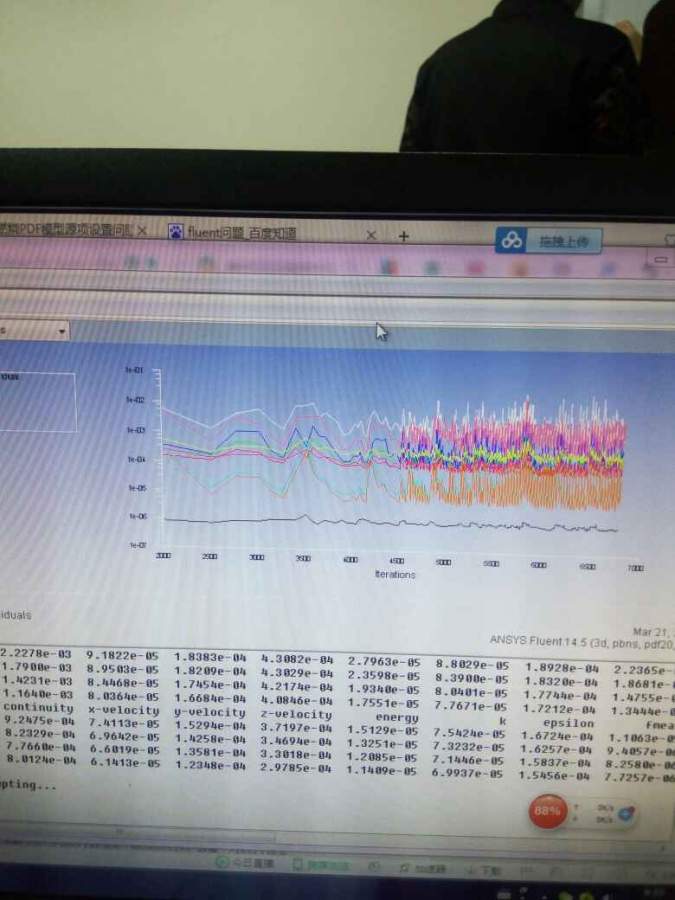Open the dropdown arrow above the plot

click(61, 331)
